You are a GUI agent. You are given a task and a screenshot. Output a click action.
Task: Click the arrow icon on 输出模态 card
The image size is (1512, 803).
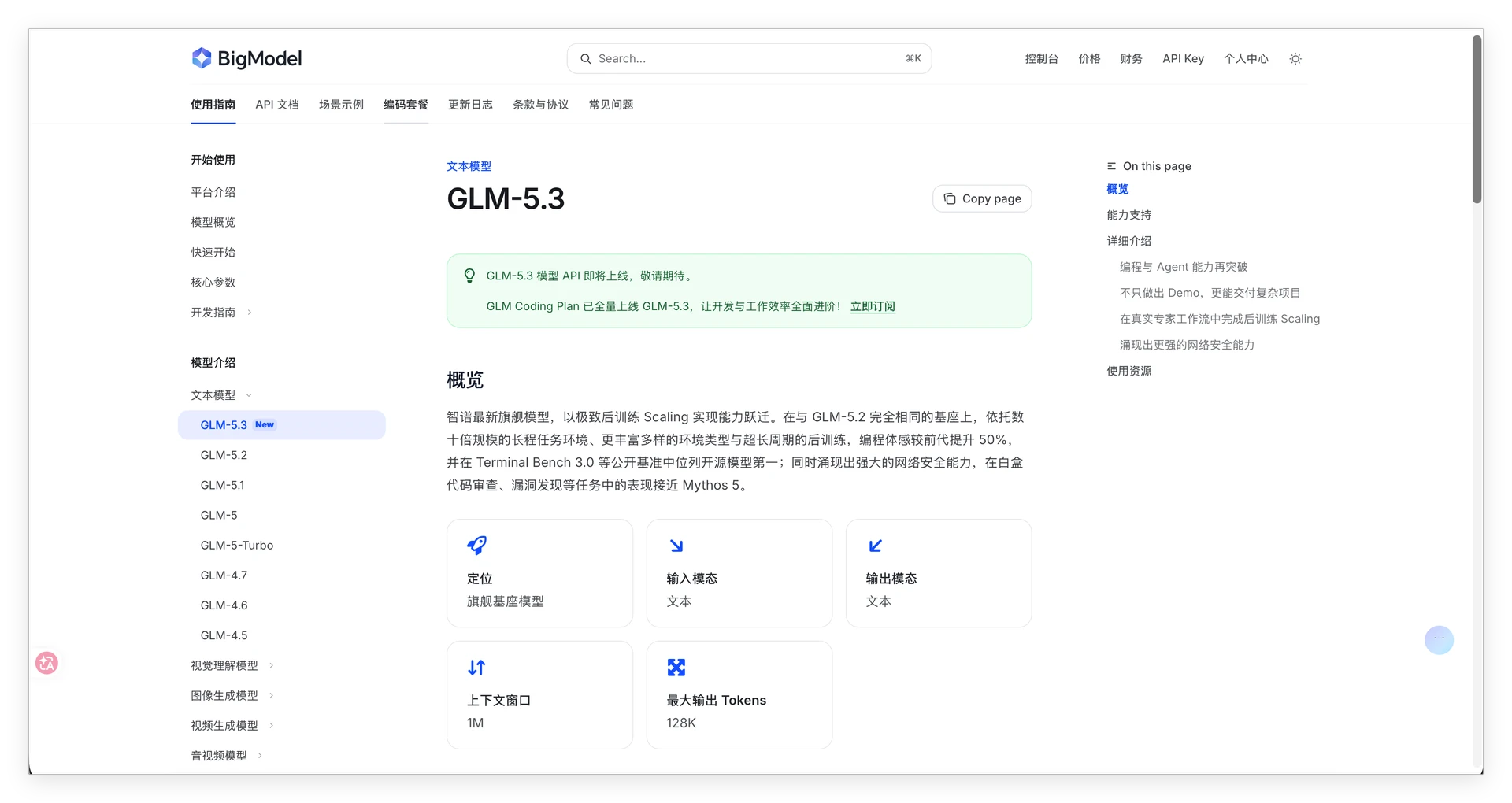(x=875, y=546)
